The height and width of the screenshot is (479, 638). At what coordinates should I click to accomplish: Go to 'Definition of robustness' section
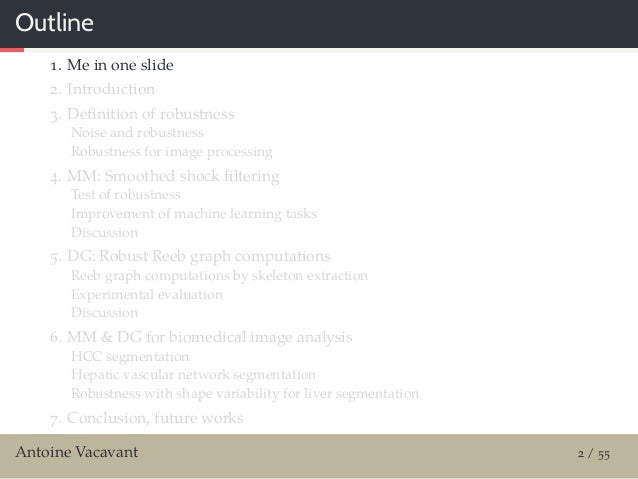point(142,114)
